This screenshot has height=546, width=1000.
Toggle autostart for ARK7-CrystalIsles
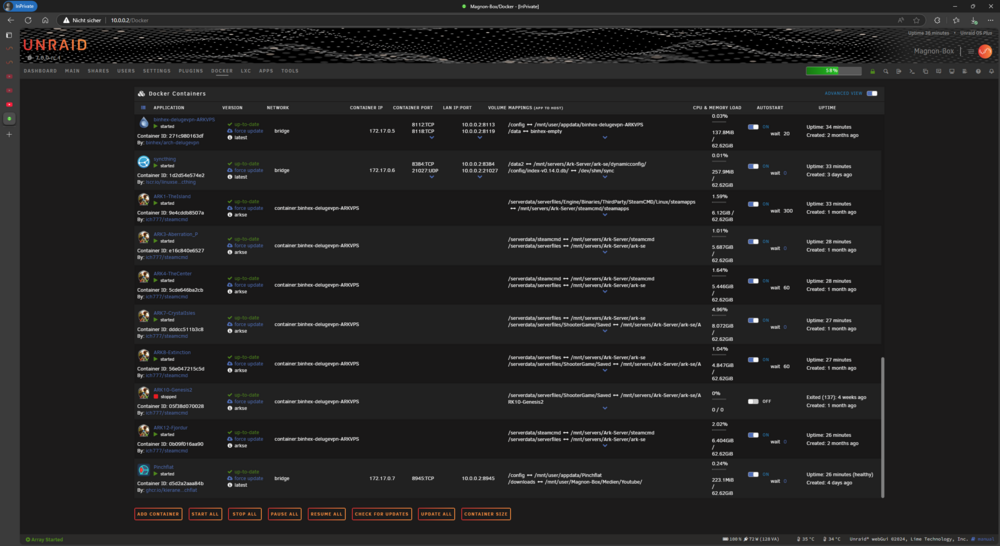point(753,321)
